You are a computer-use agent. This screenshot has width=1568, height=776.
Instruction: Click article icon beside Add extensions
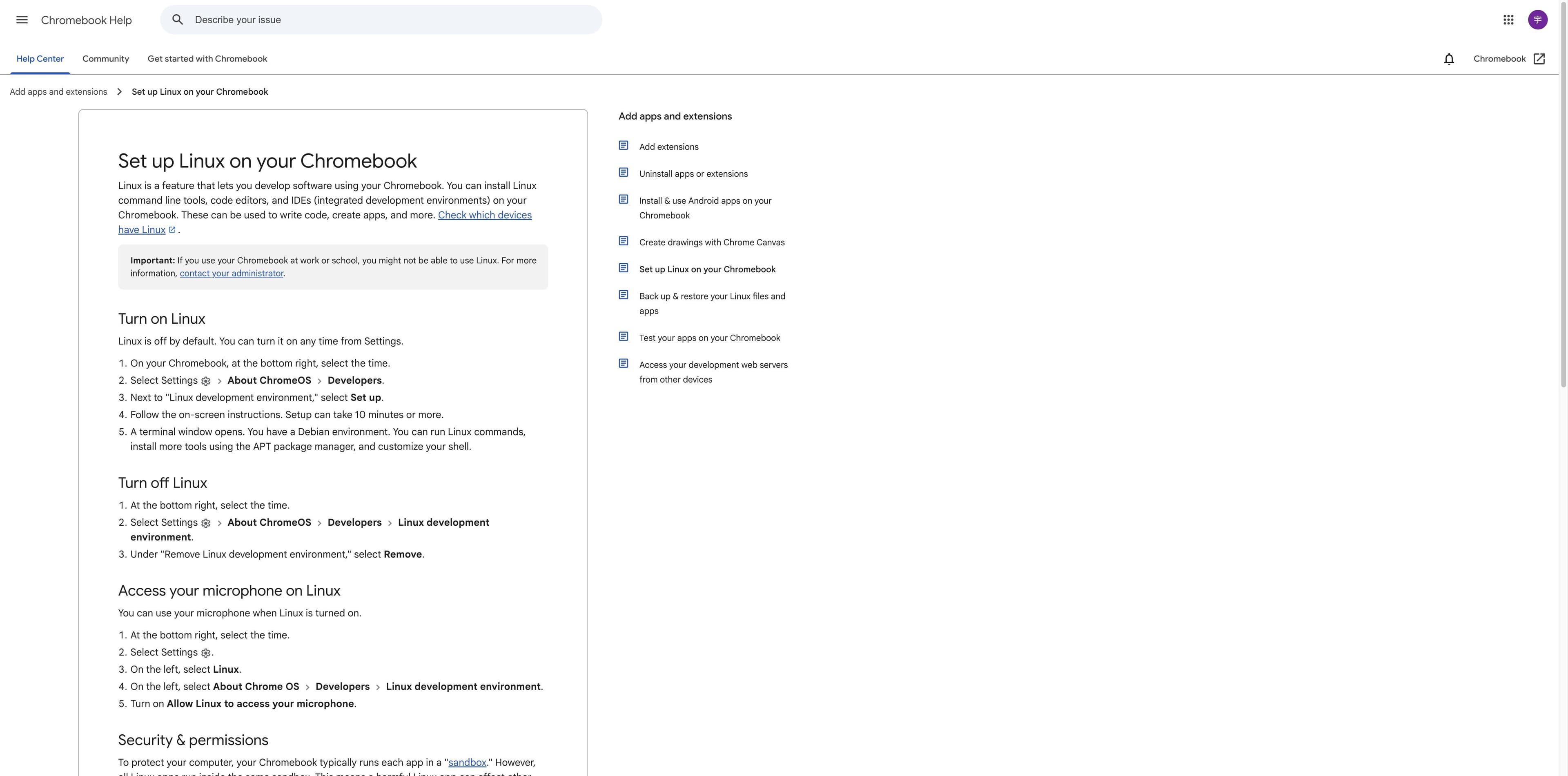click(623, 145)
